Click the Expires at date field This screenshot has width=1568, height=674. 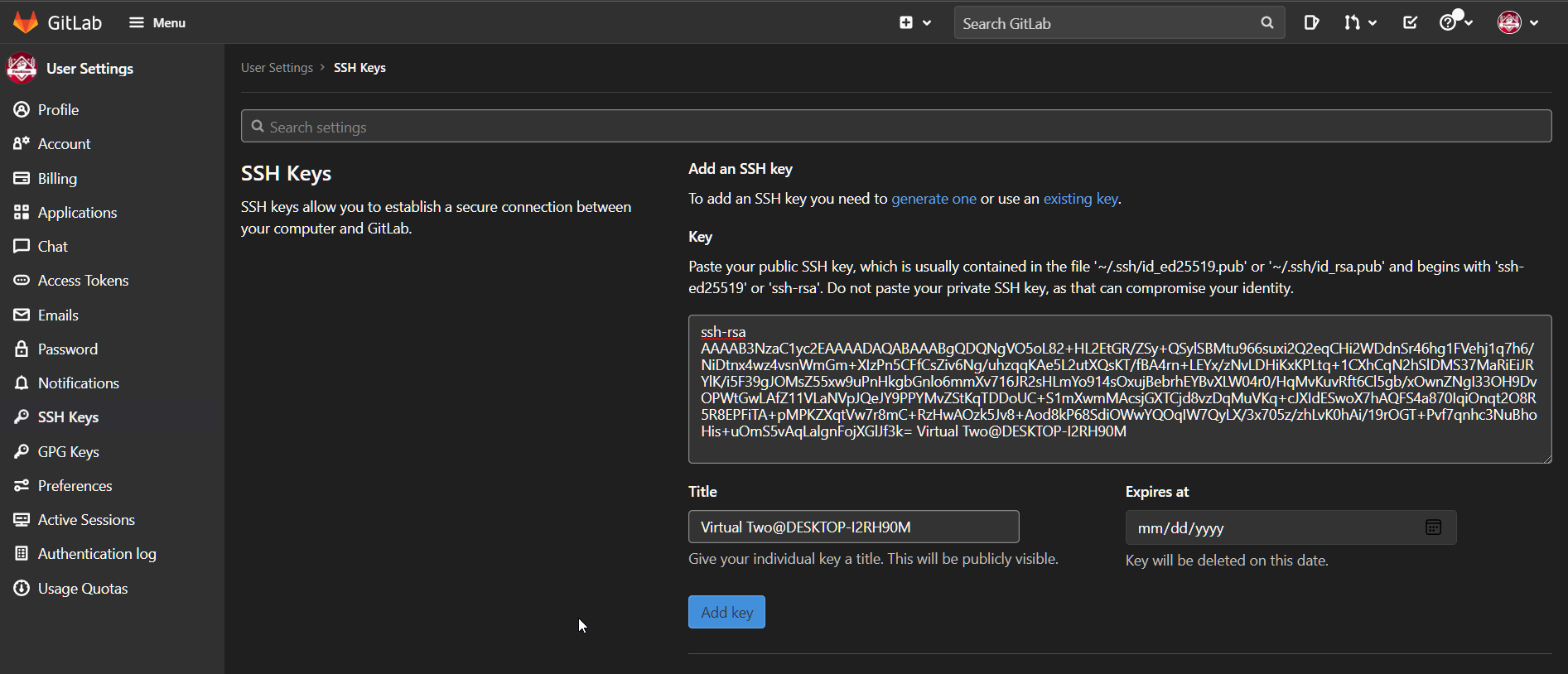point(1291,527)
